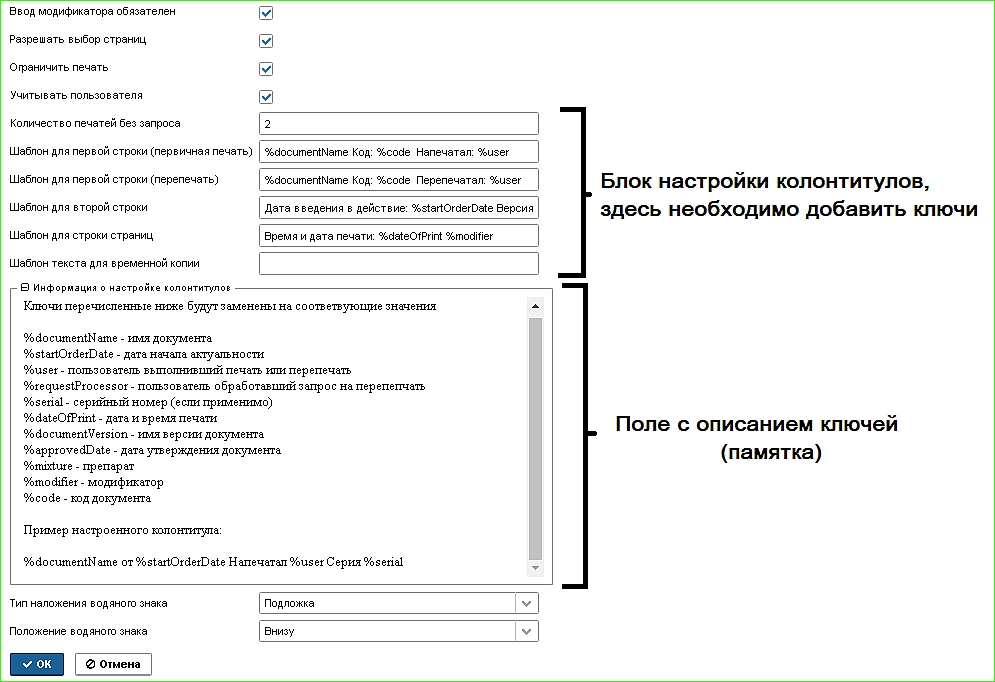The image size is (995, 682).
Task: Click "Ключи перечисленные ниже" intro sentence
Action: (230, 306)
